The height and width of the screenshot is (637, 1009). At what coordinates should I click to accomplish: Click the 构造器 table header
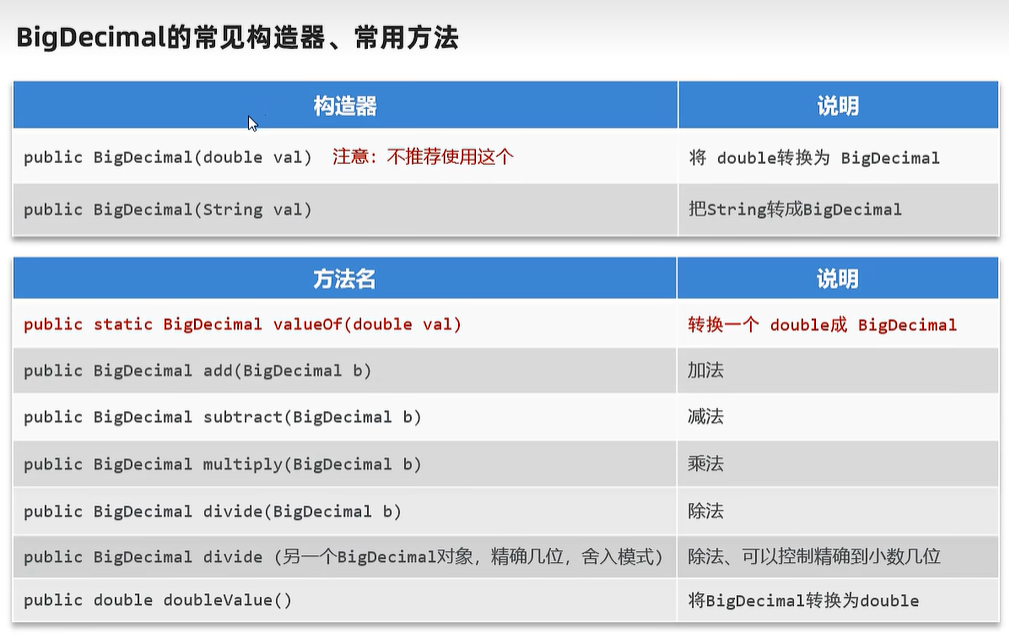click(x=345, y=106)
